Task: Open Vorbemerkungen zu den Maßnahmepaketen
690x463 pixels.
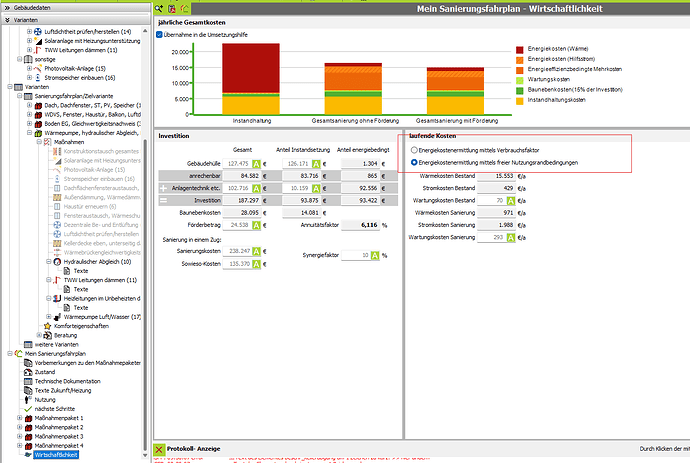Action: [88, 363]
